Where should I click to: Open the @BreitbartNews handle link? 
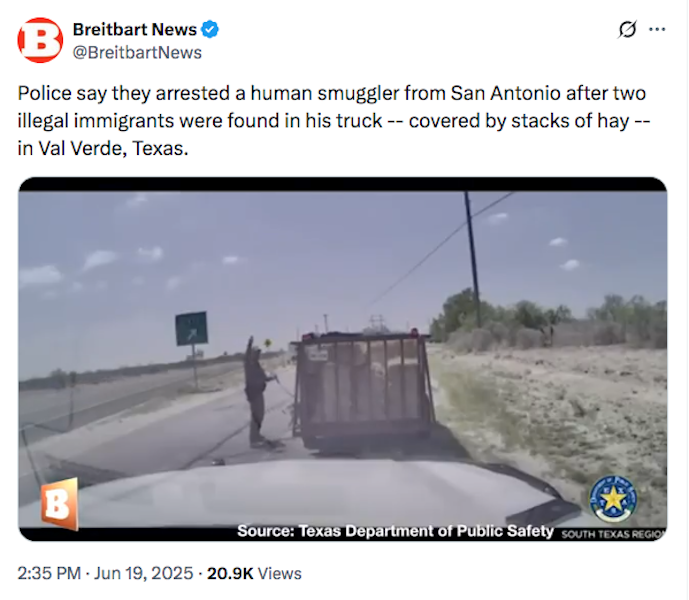tap(137, 52)
